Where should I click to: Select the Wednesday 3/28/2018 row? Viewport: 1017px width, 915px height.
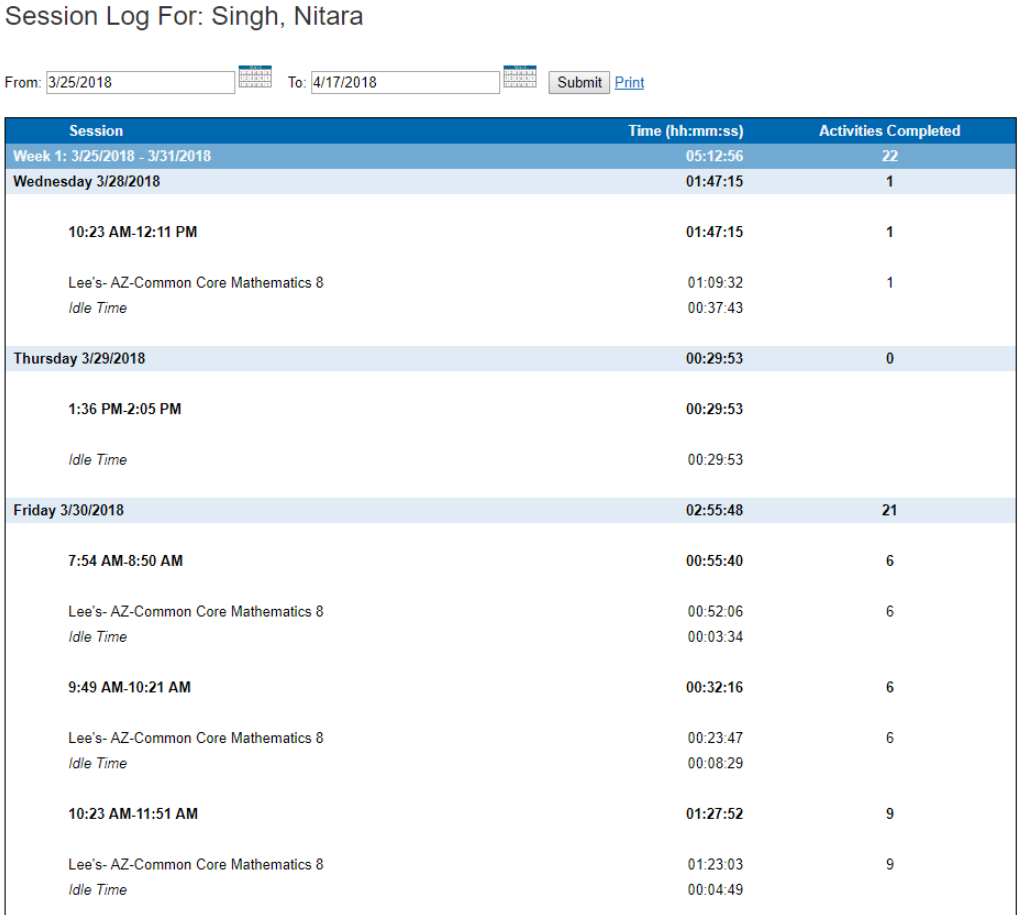[510, 181]
